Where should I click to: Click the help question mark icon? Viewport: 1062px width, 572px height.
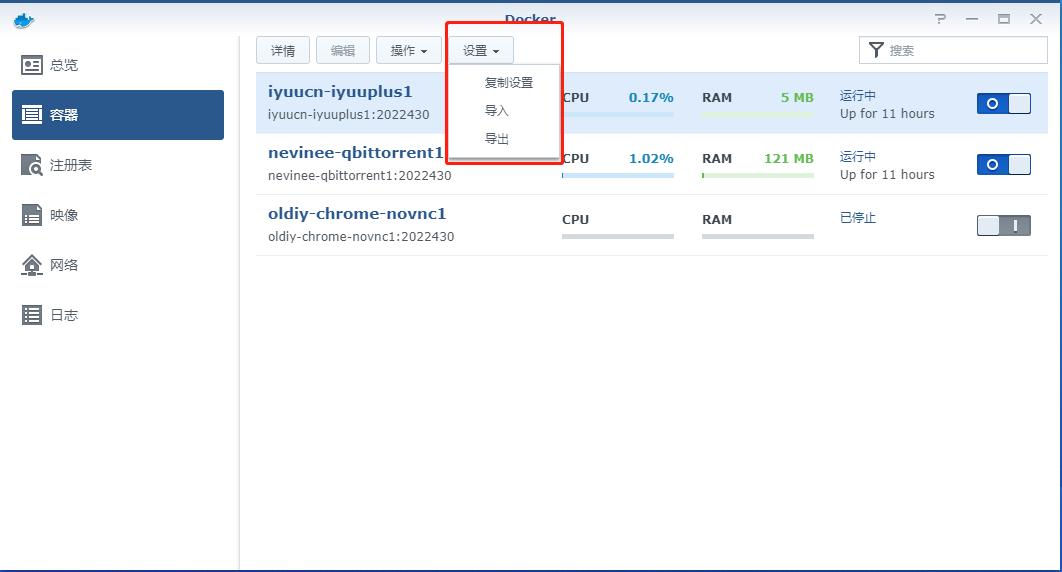(x=940, y=19)
